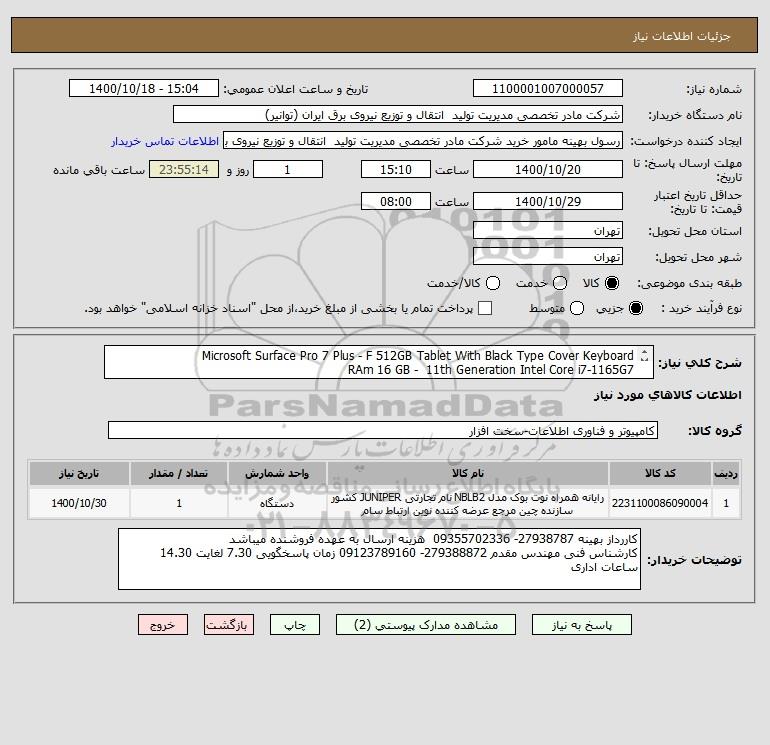Screen dimensions: 770x745
Task: Click the need number field 1100001007000057
Action: [x=548, y=89]
